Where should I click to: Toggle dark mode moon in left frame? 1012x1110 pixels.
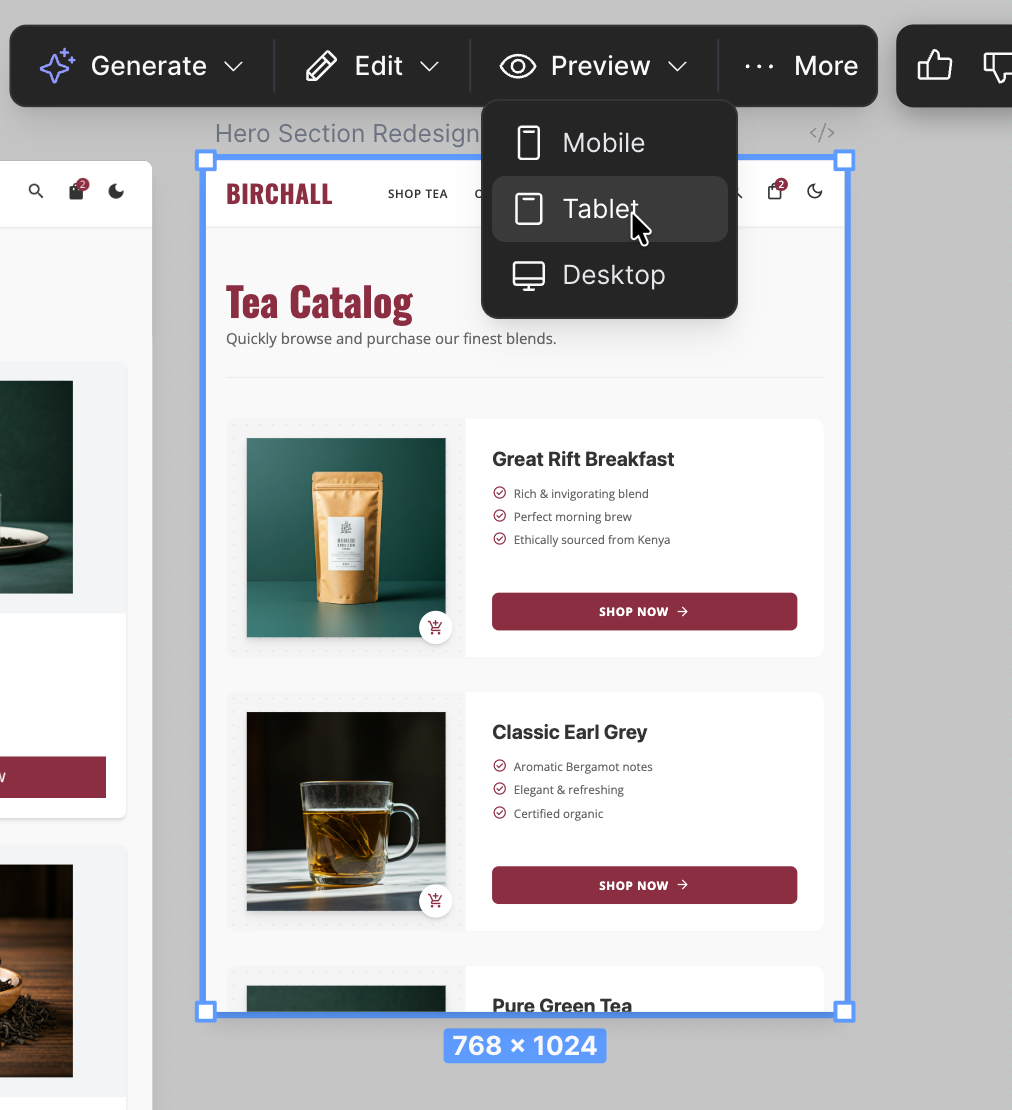tap(116, 191)
